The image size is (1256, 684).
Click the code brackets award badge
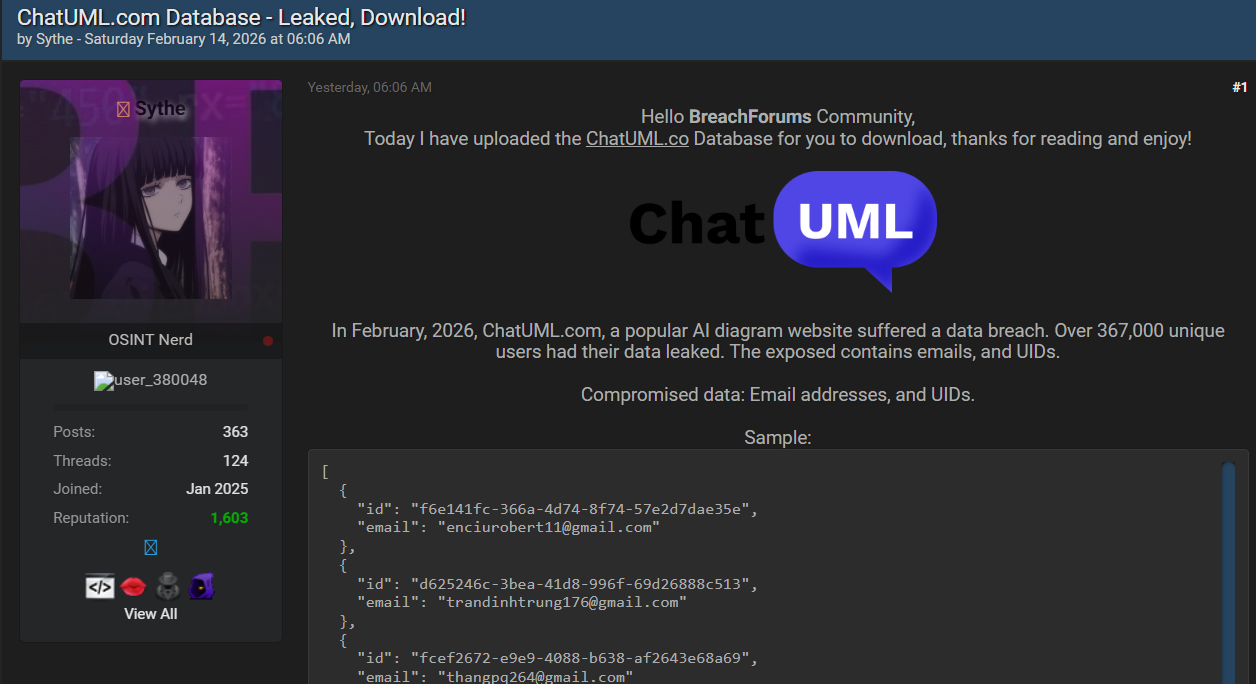click(100, 587)
